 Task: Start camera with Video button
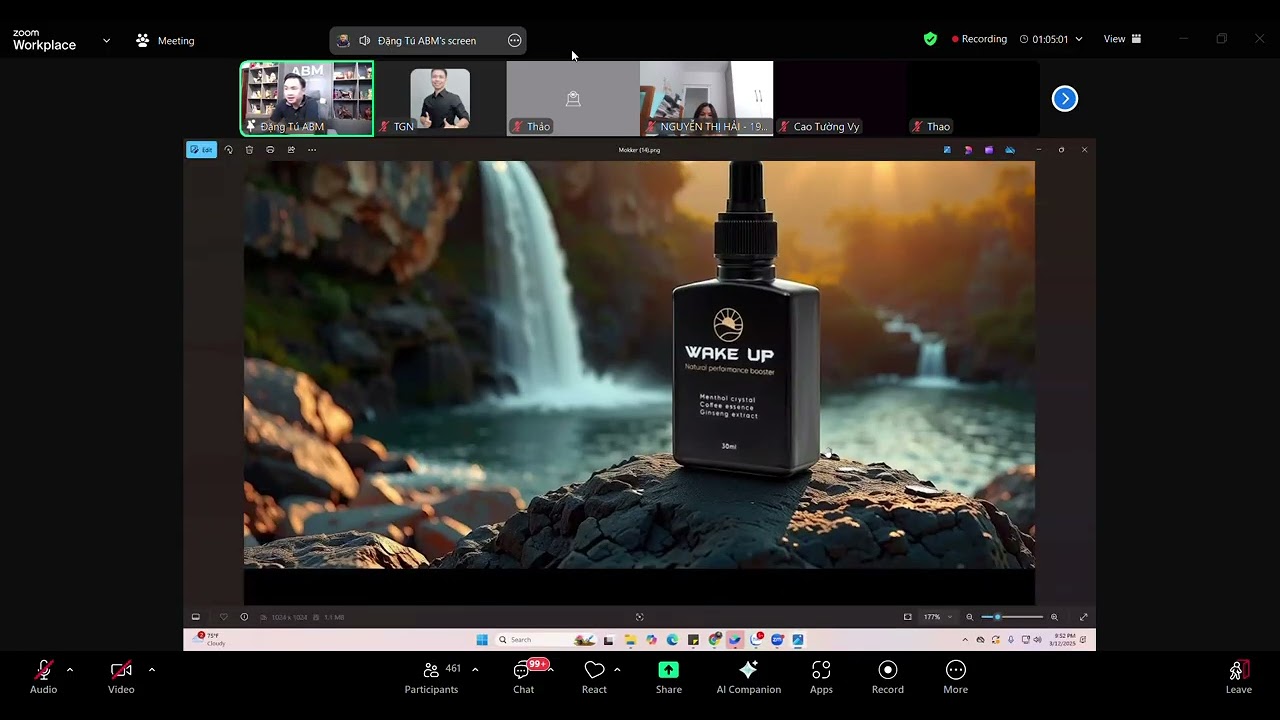[121, 676]
